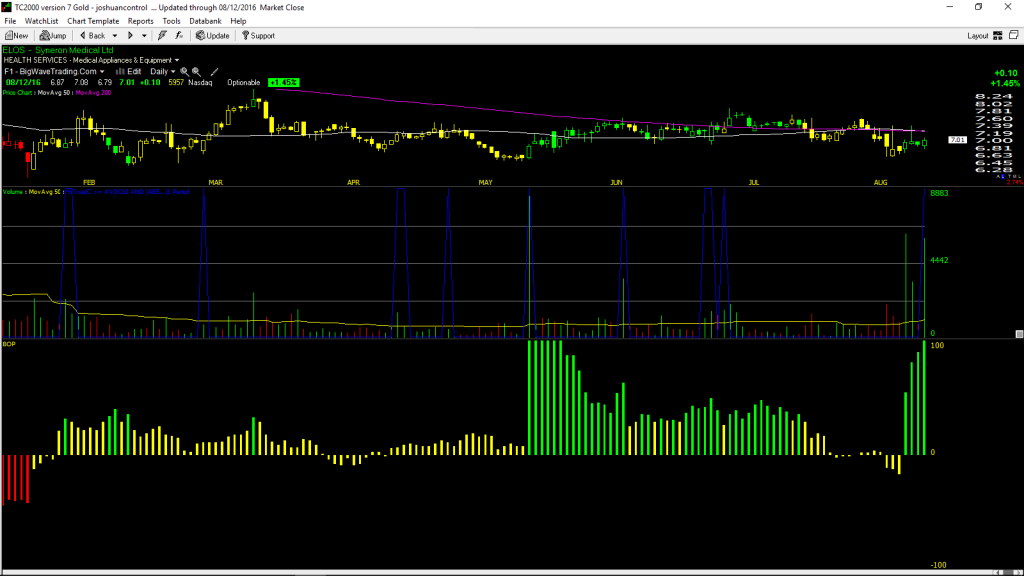Click the Layout label in the toolbar

click(978, 36)
